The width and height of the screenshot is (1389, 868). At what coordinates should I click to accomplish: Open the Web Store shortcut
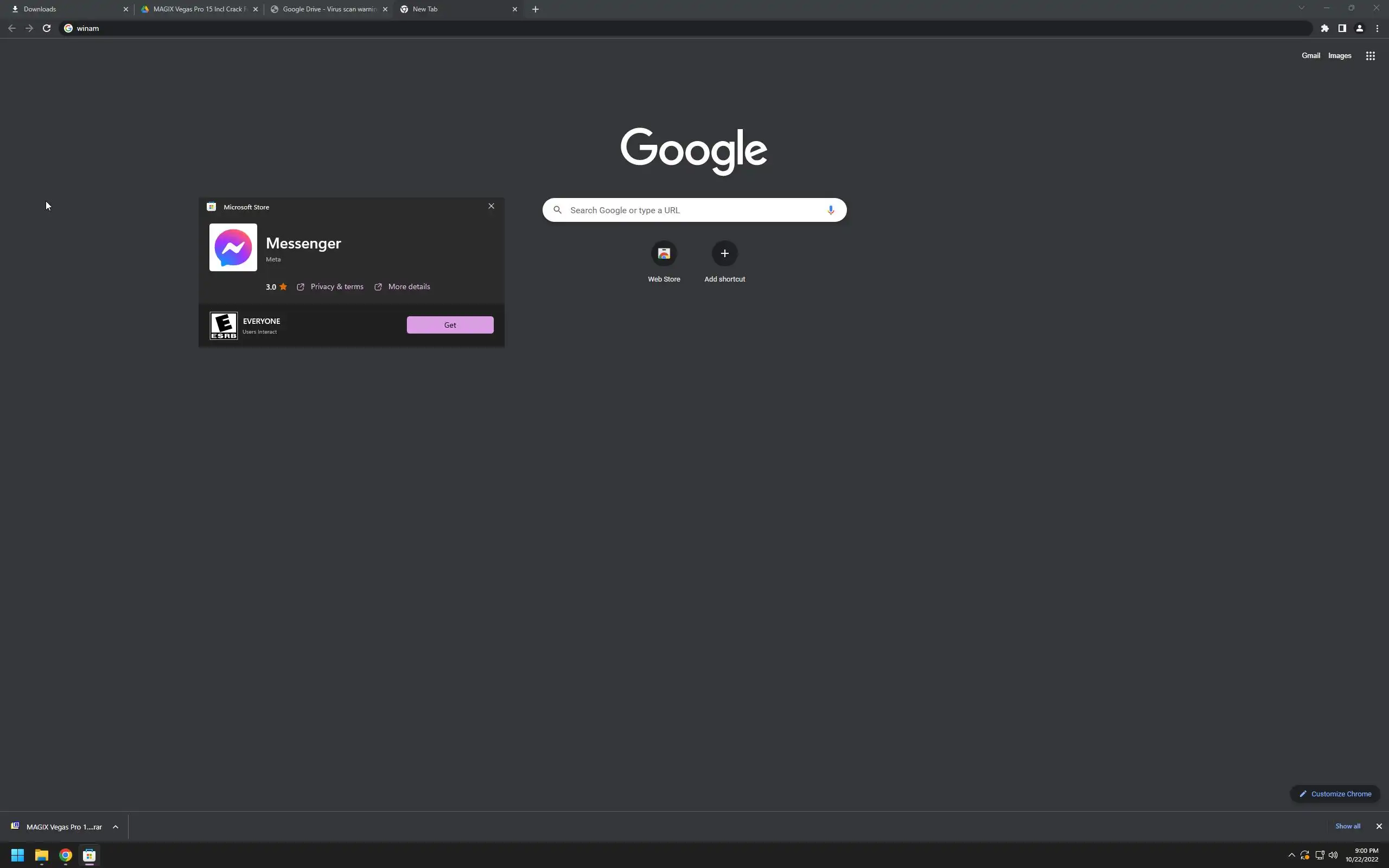(664, 254)
